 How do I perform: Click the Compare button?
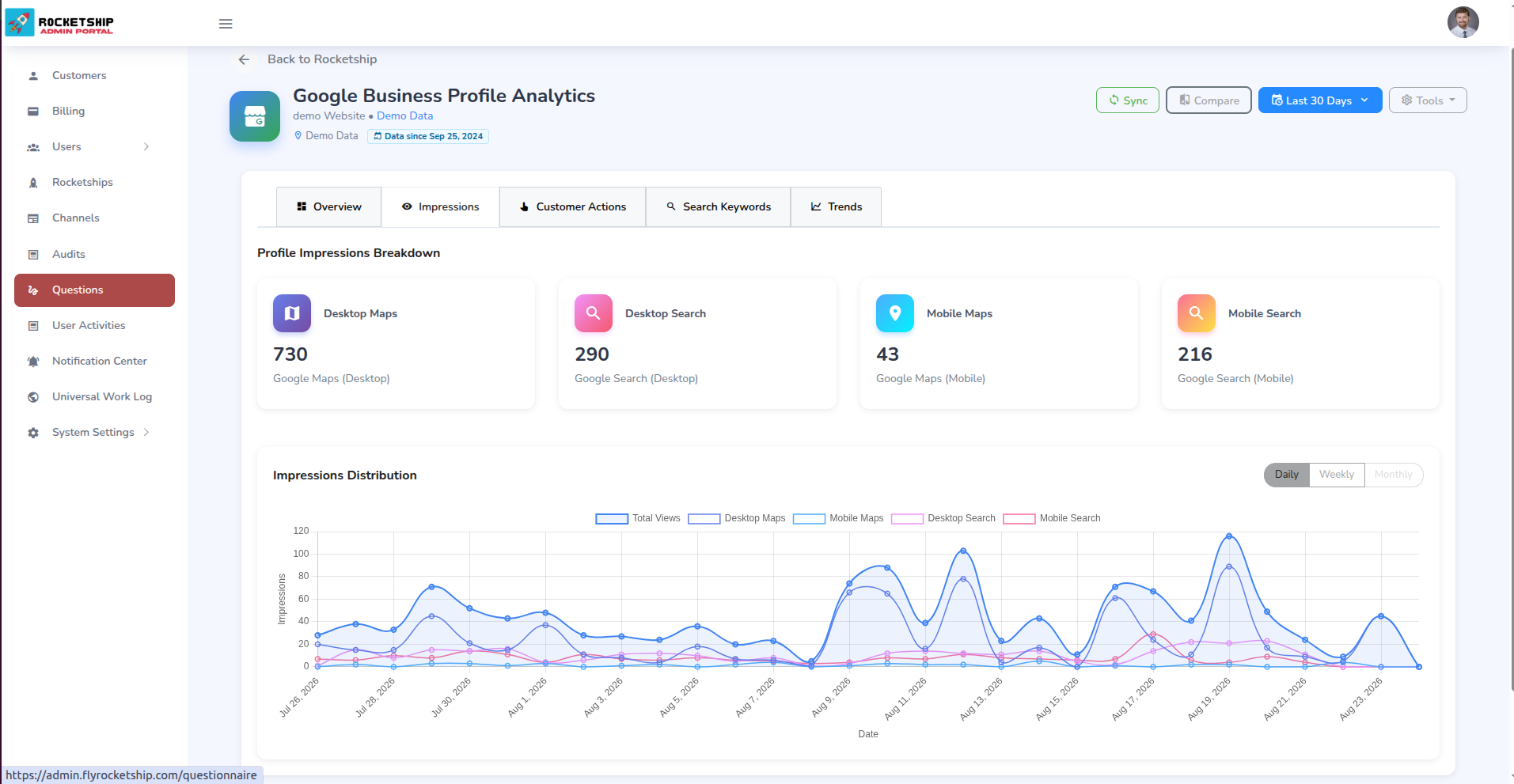click(x=1209, y=100)
